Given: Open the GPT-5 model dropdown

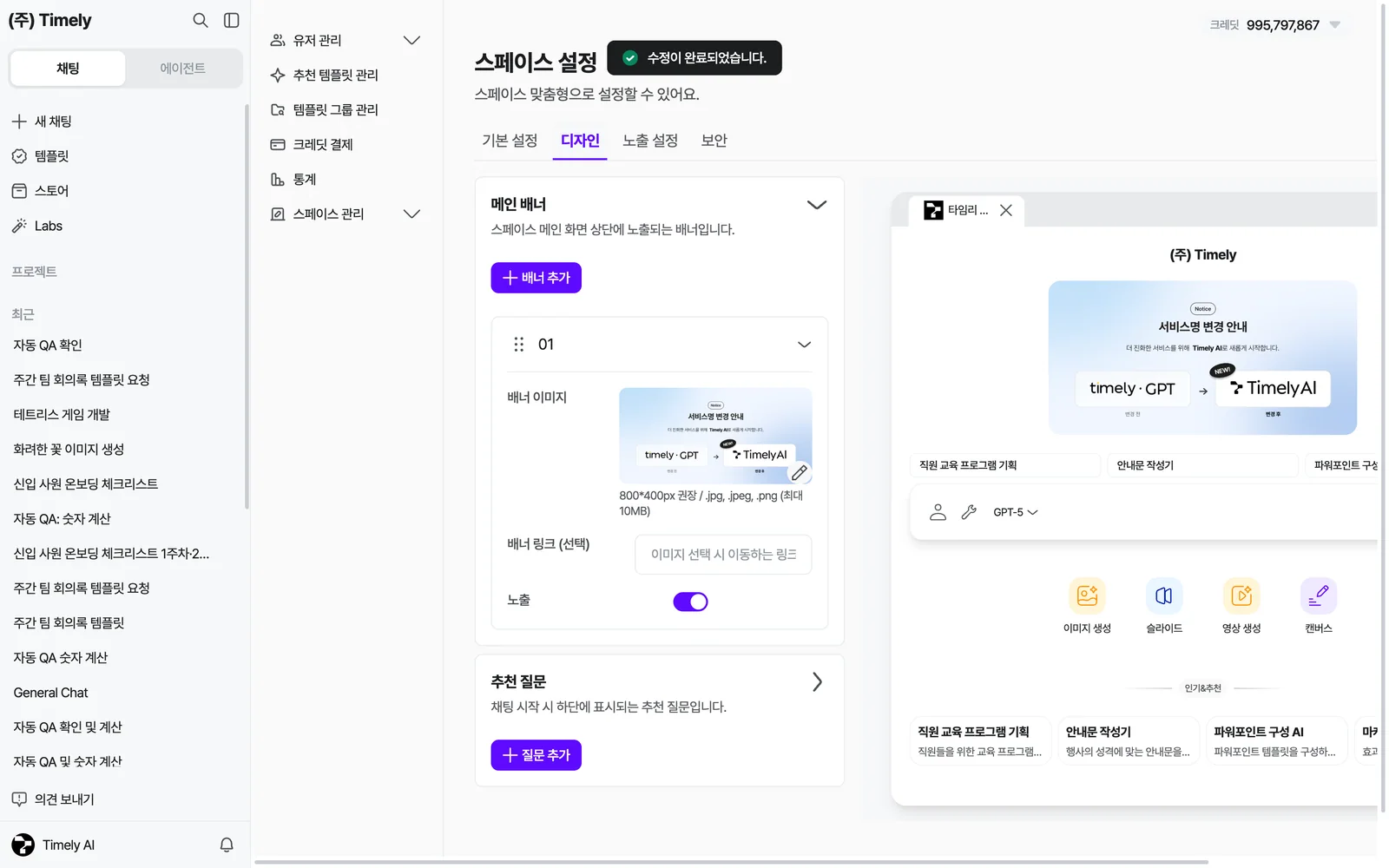Looking at the screenshot, I should 1016,512.
